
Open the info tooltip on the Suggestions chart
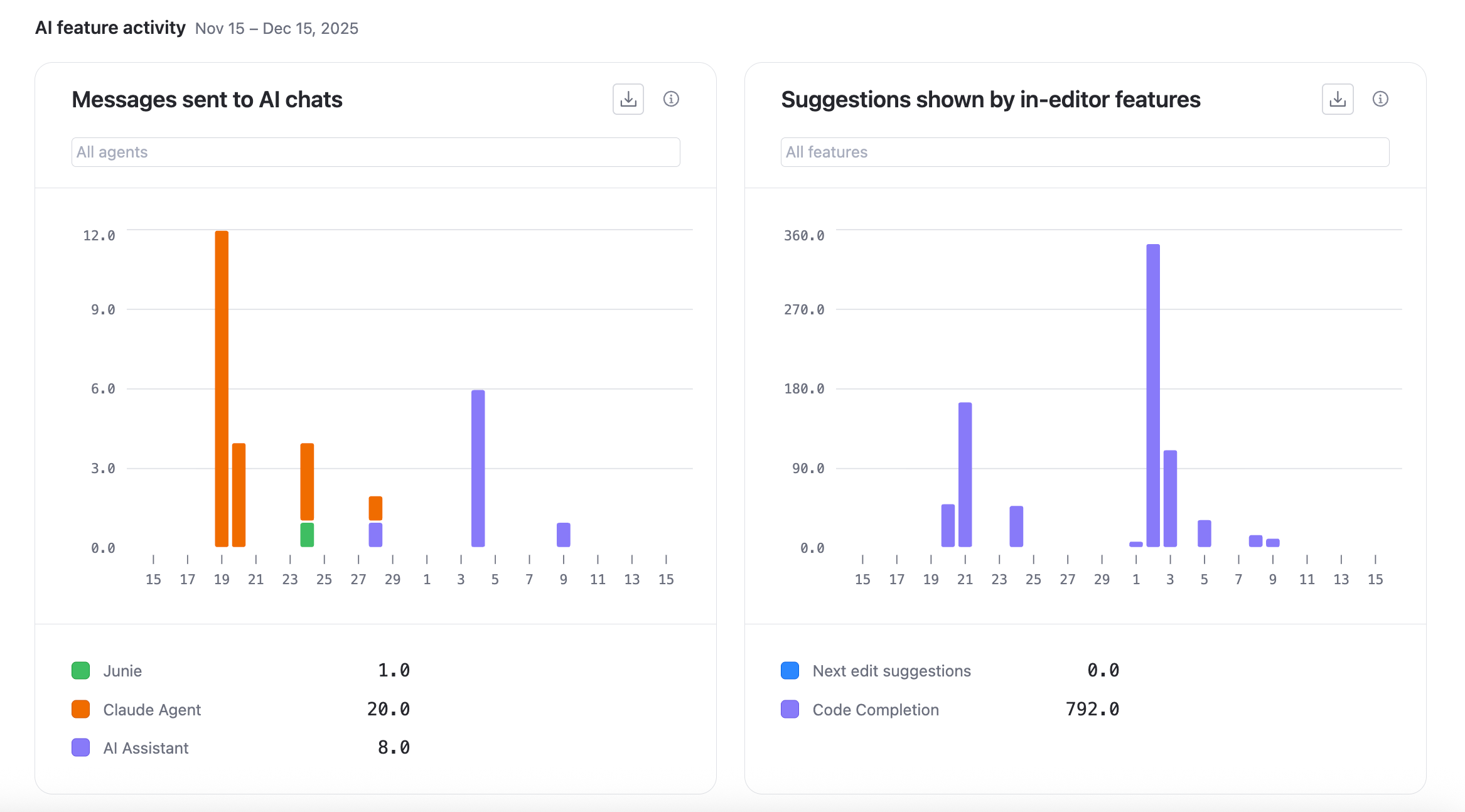coord(1380,99)
